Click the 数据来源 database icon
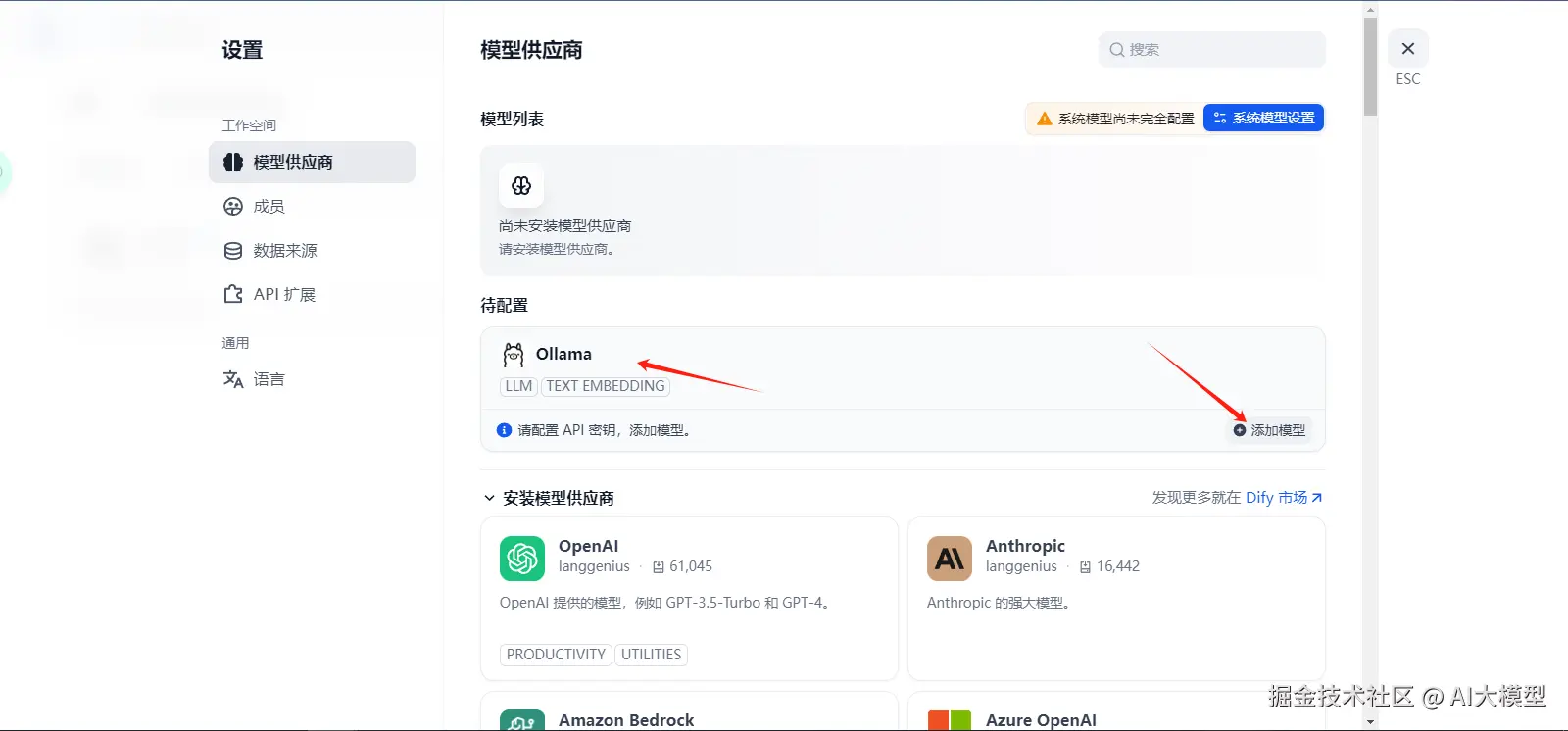Screen dimensions: 1568x731 coord(233,250)
